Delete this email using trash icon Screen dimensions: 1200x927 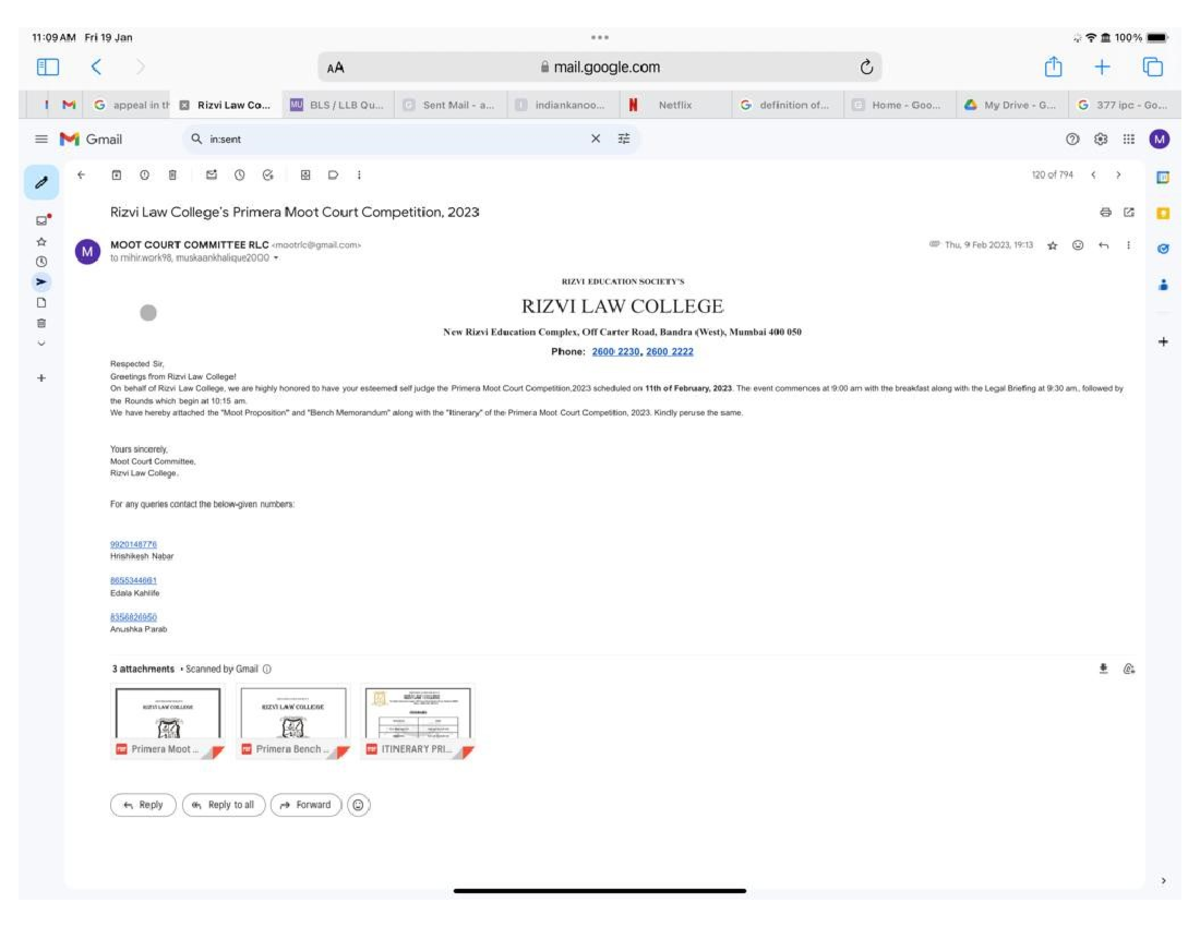tap(173, 175)
